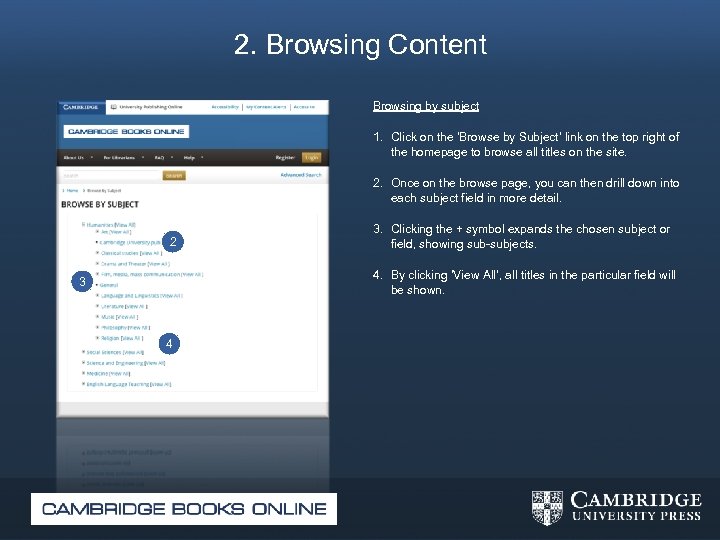The width and height of the screenshot is (720, 540).
Task: Open View All for Social Sciences
Action: coord(134,353)
